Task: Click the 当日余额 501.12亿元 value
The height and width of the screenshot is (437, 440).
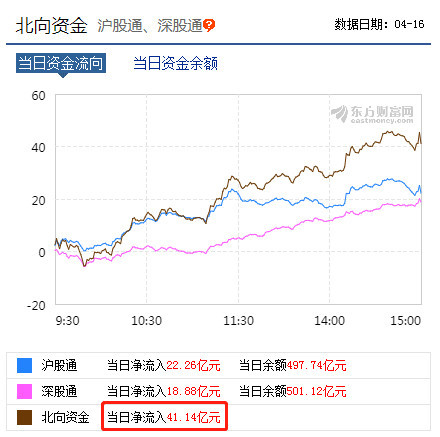Action: [316, 392]
